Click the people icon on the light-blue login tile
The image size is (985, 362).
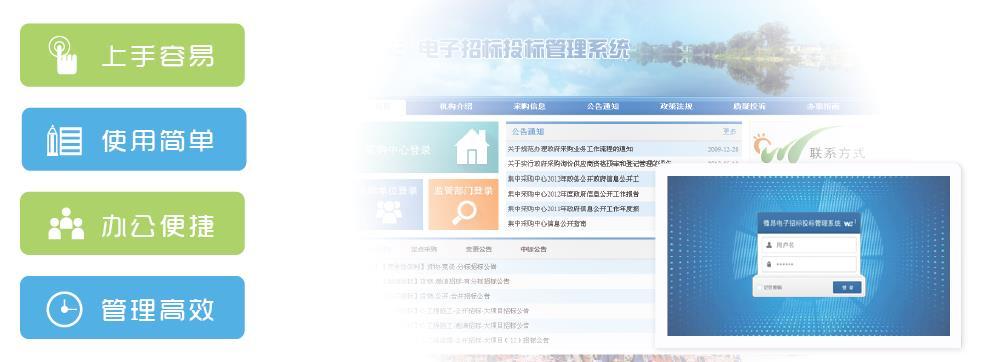[389, 212]
